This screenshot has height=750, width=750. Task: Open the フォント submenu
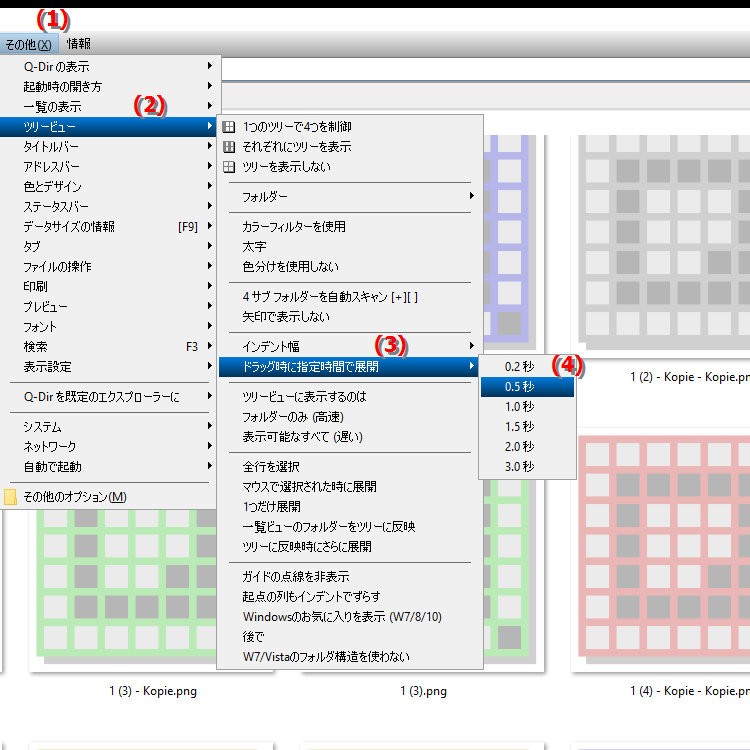(108, 327)
